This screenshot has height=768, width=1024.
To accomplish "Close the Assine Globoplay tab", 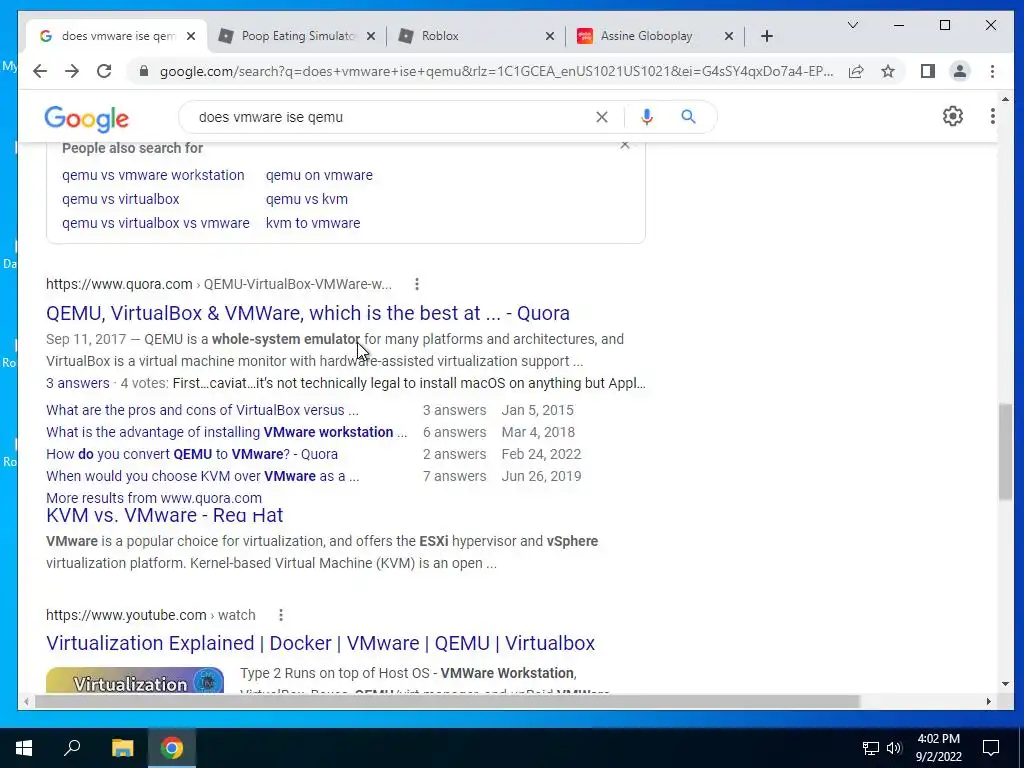I will (x=729, y=36).
